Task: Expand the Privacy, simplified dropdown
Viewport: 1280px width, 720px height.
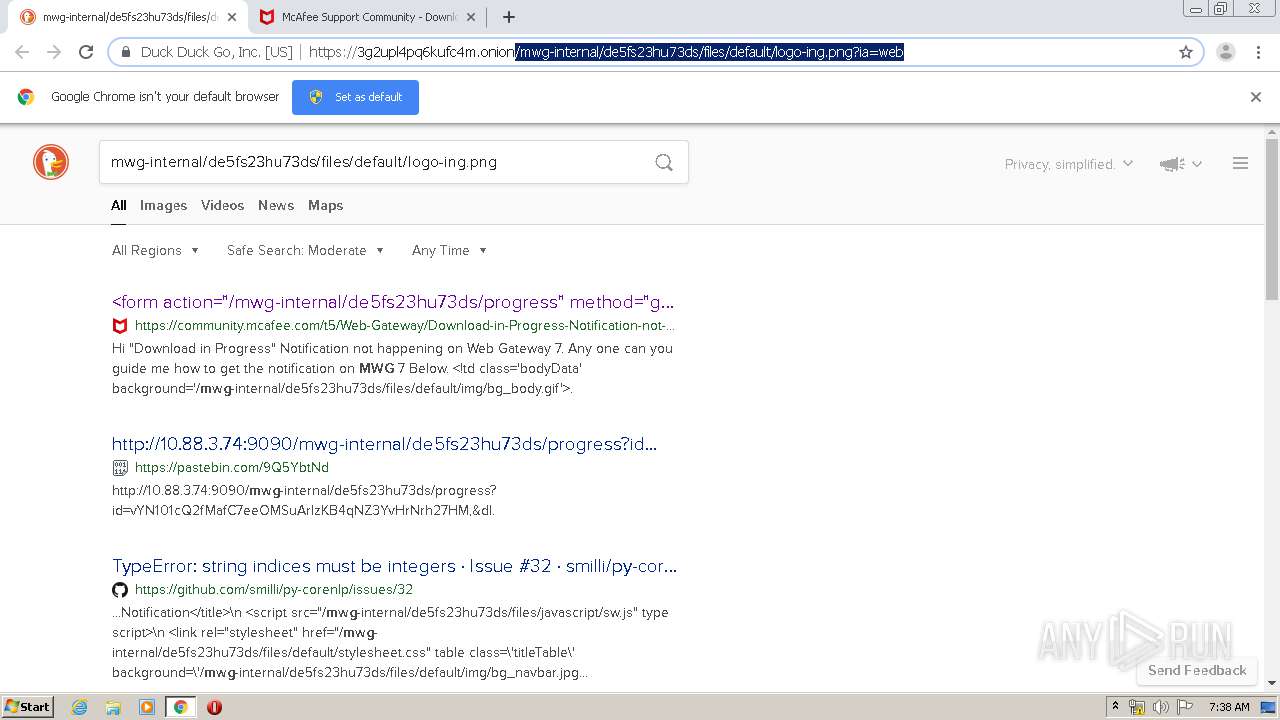Action: (1069, 164)
